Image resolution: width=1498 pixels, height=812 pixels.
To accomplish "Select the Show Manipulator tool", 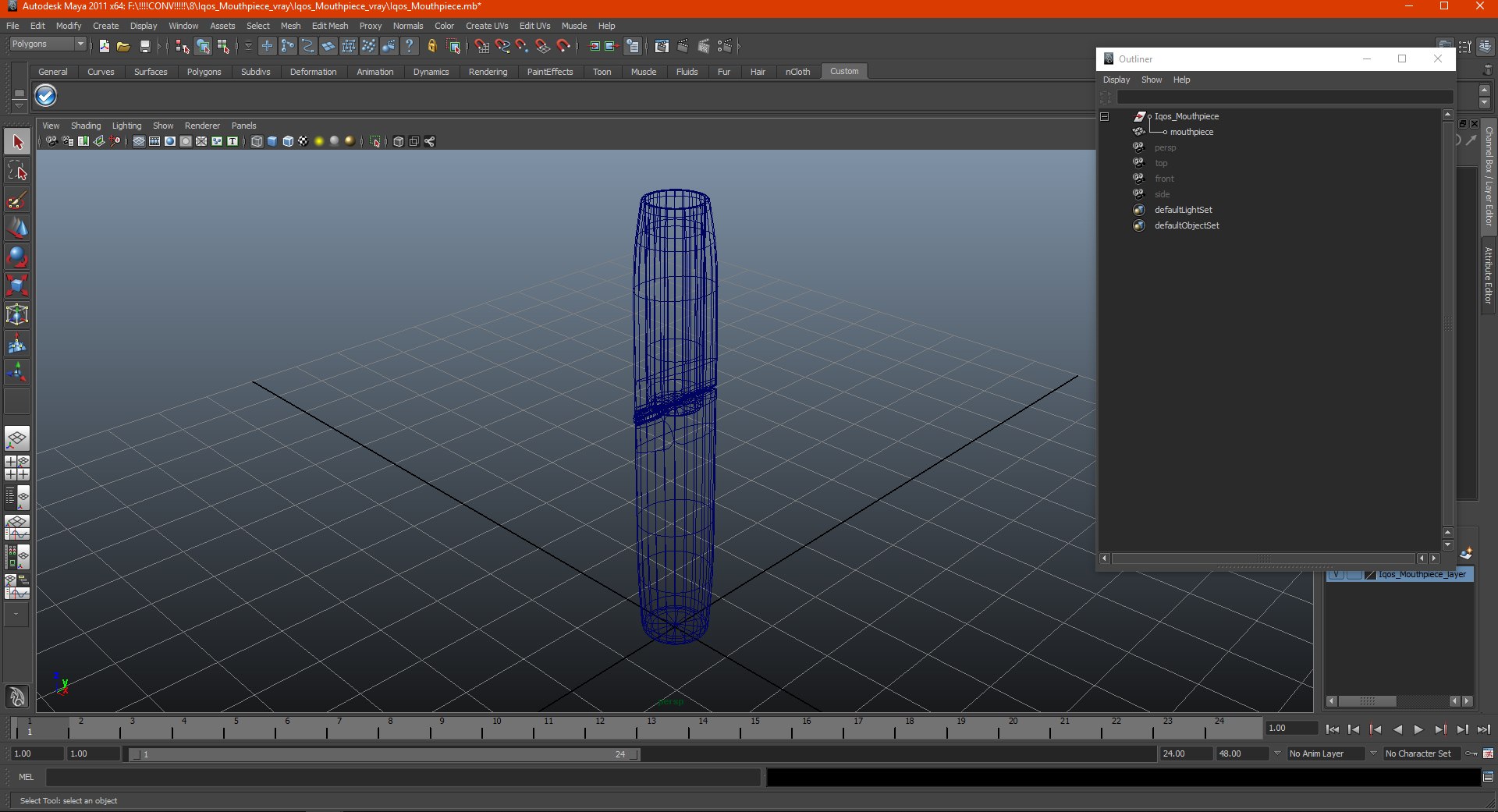I will pos(17,372).
